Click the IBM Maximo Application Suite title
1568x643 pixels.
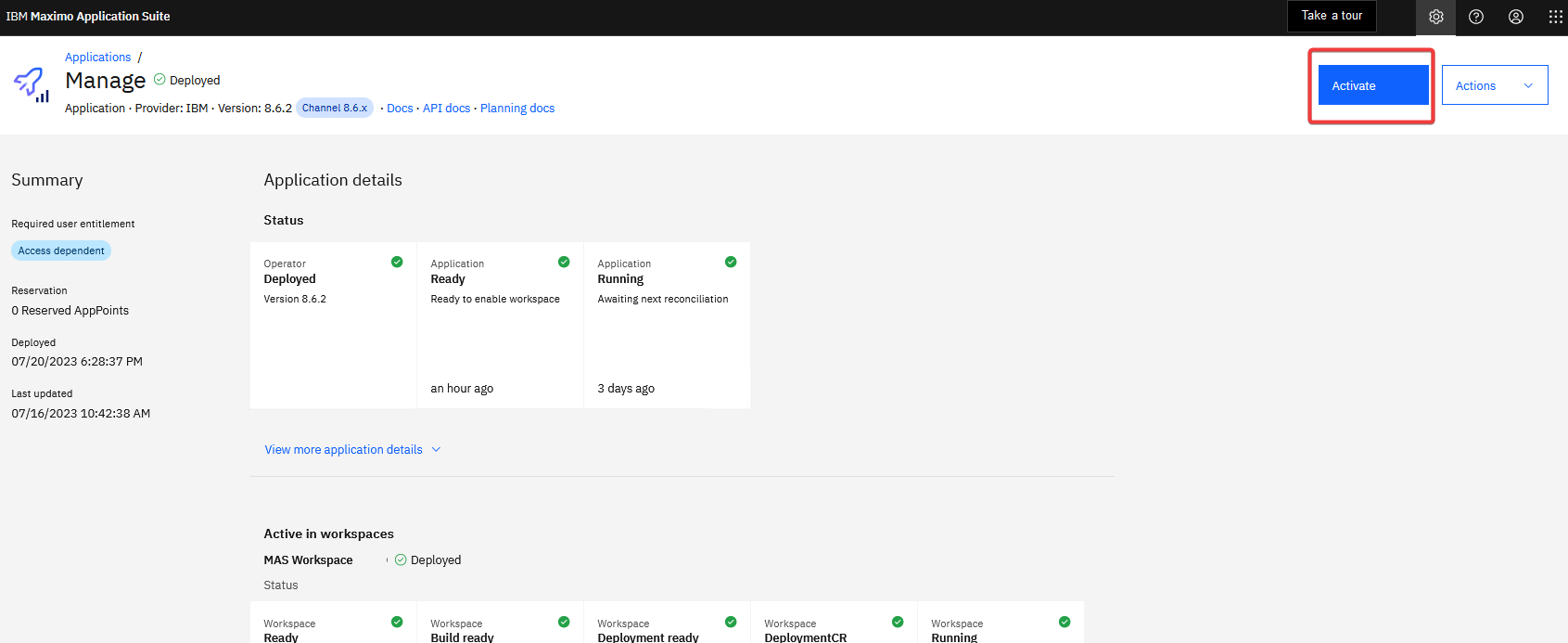(x=88, y=17)
